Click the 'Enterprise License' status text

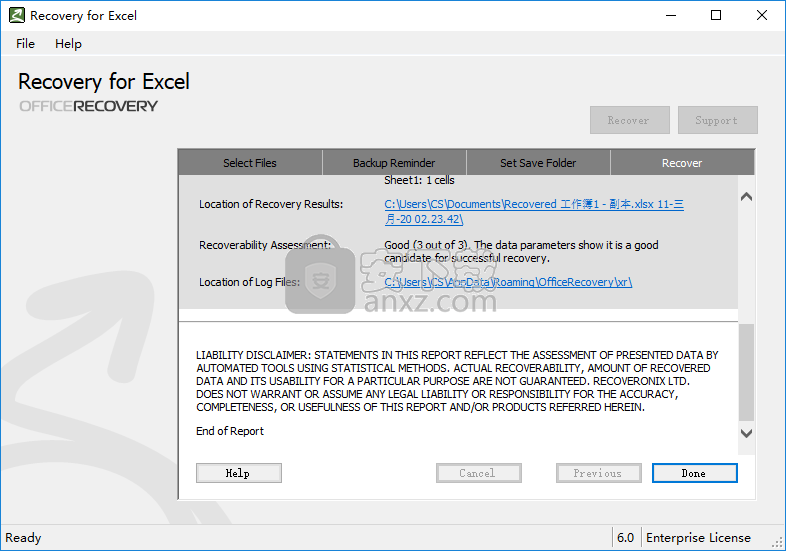click(x=698, y=537)
